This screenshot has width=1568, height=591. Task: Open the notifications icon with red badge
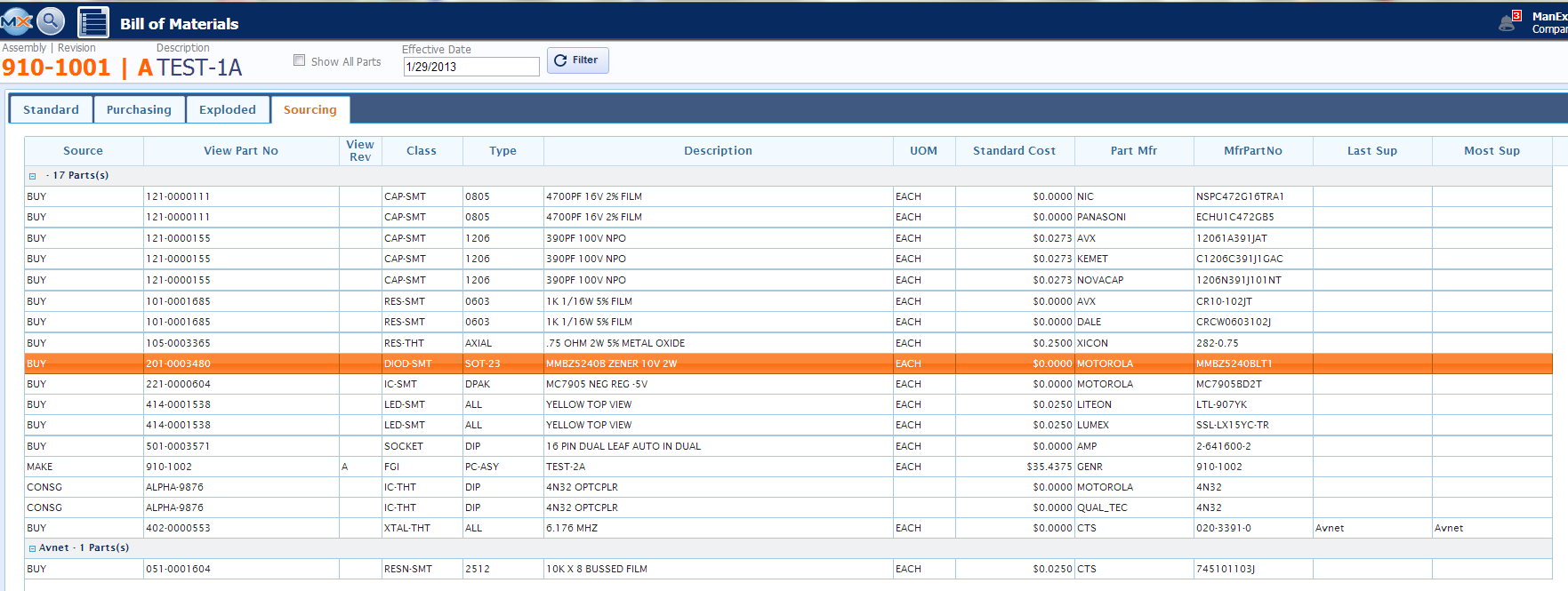click(1509, 20)
